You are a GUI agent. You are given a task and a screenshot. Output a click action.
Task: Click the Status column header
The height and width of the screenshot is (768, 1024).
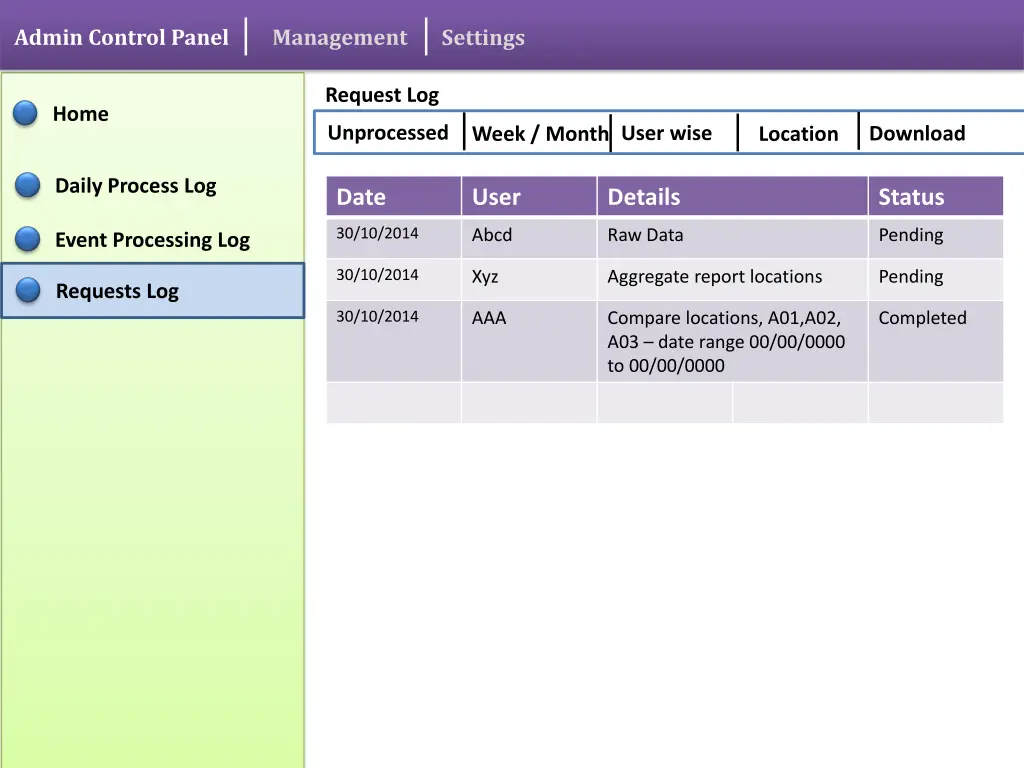911,197
